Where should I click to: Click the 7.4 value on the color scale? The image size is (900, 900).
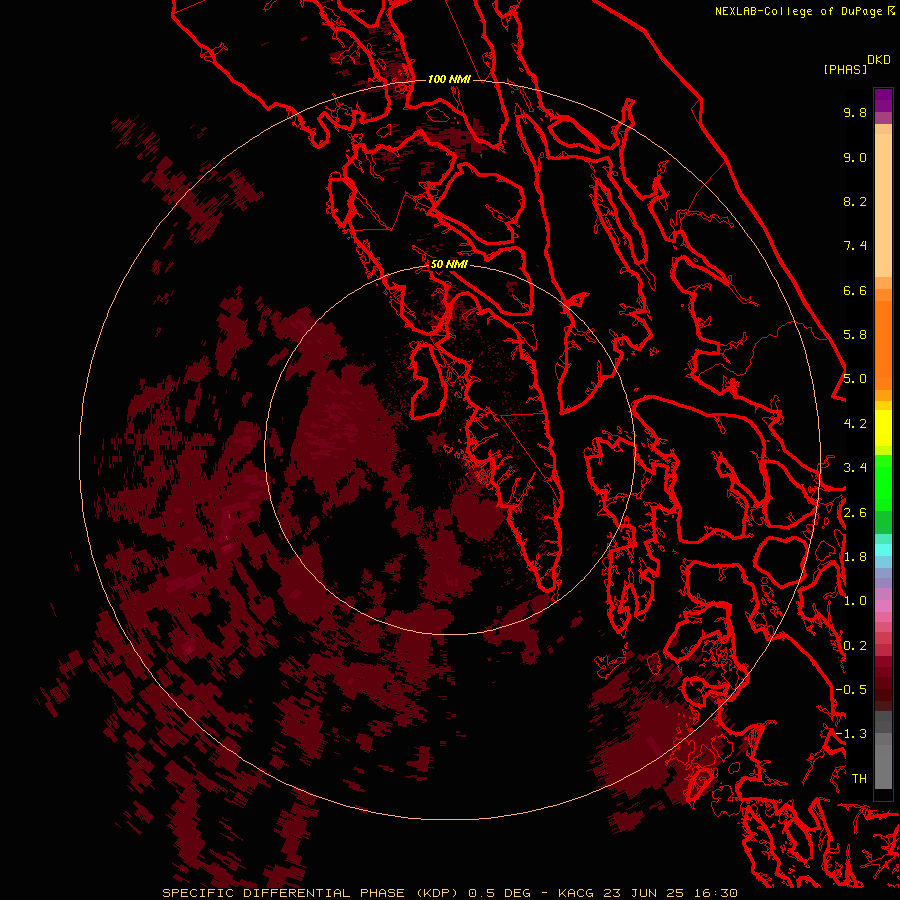(855, 246)
